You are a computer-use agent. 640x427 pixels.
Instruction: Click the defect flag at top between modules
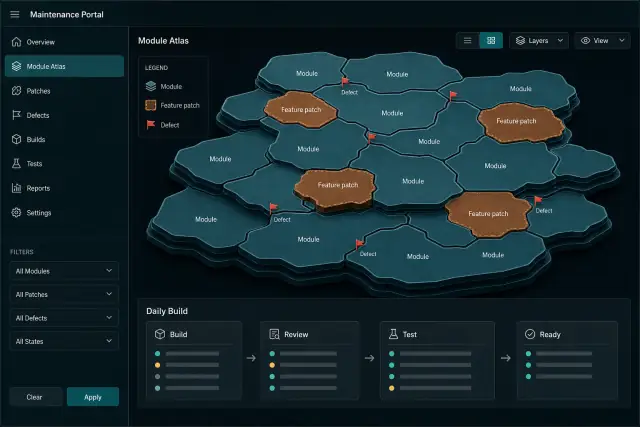[345, 82]
